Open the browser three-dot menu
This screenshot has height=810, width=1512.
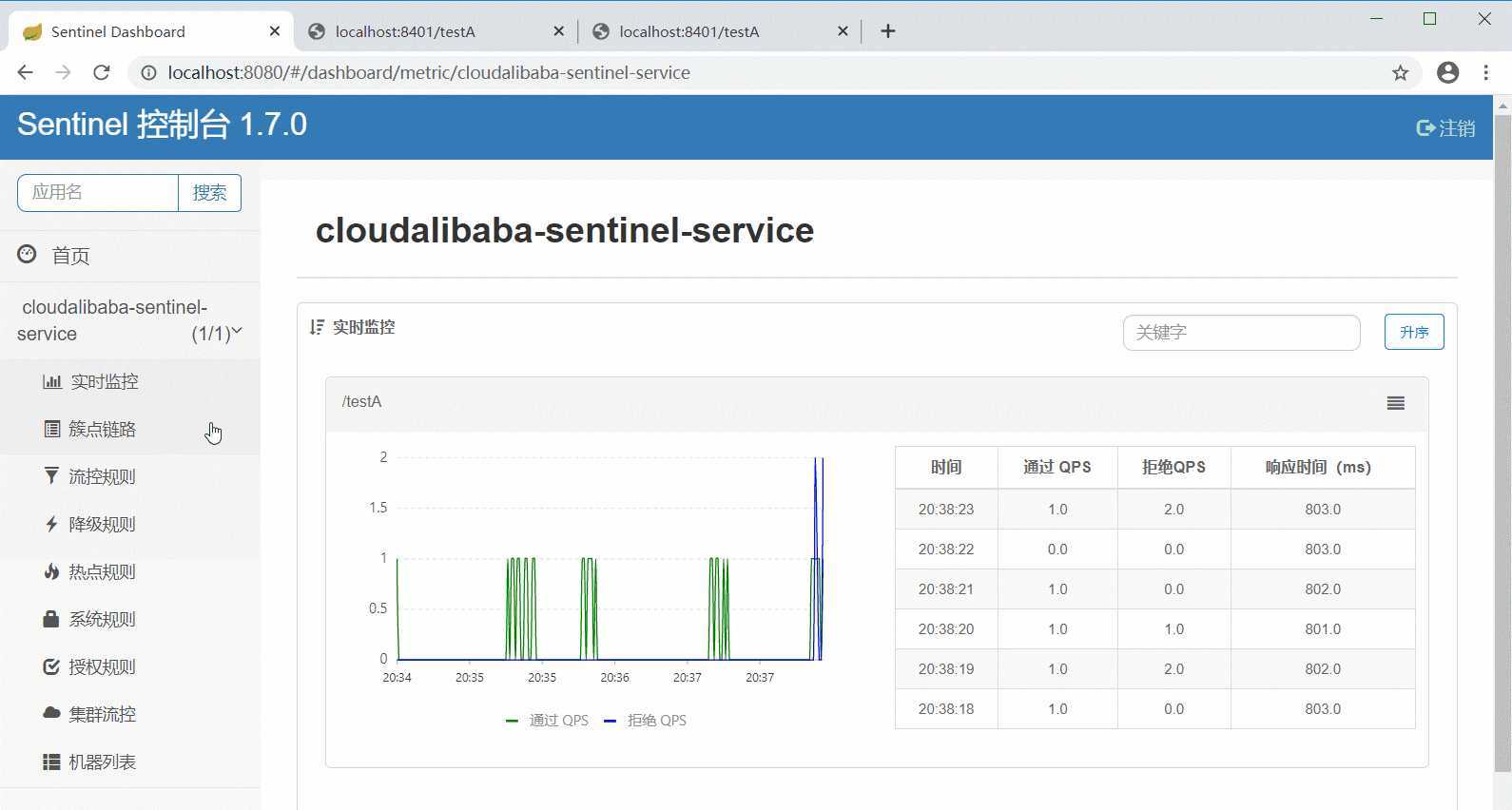[1485, 72]
